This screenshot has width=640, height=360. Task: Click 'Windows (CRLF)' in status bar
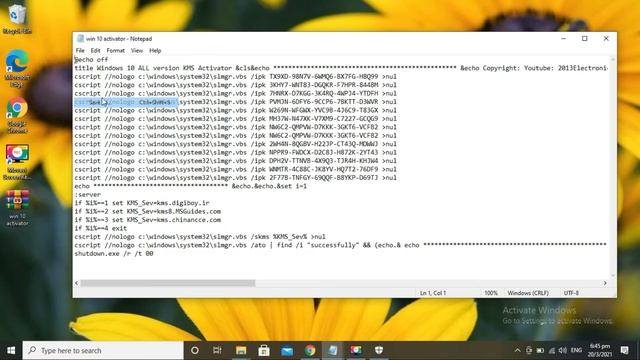(528, 293)
